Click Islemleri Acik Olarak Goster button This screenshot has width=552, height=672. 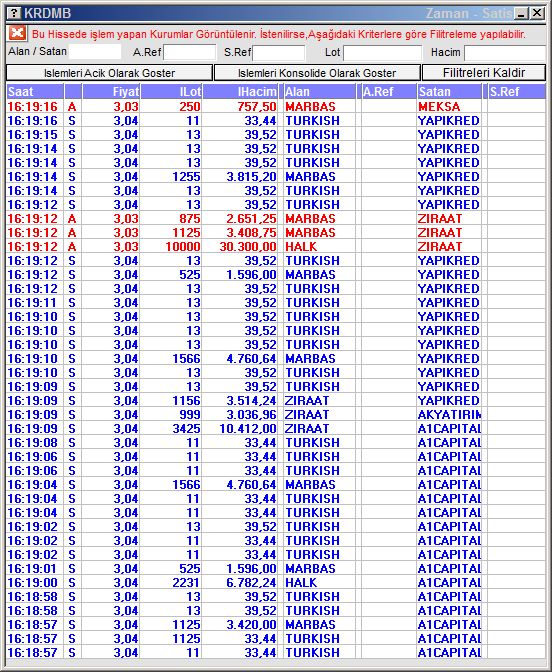point(109,73)
